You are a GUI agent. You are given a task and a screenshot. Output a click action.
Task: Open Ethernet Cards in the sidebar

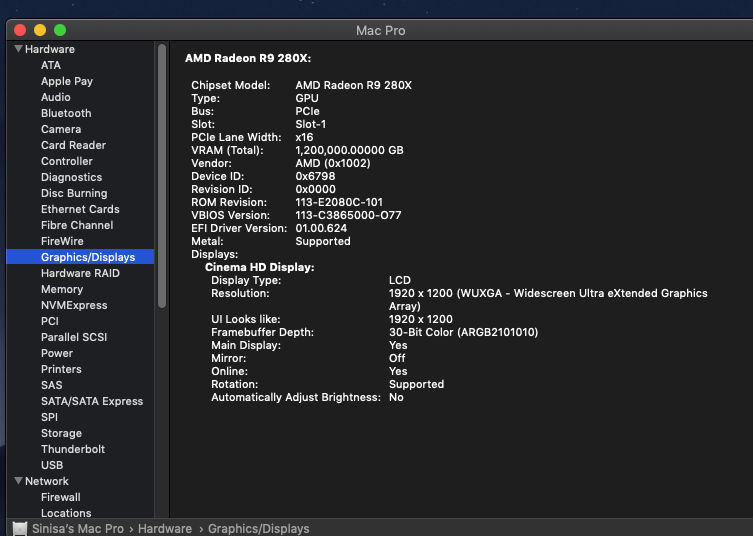80,209
